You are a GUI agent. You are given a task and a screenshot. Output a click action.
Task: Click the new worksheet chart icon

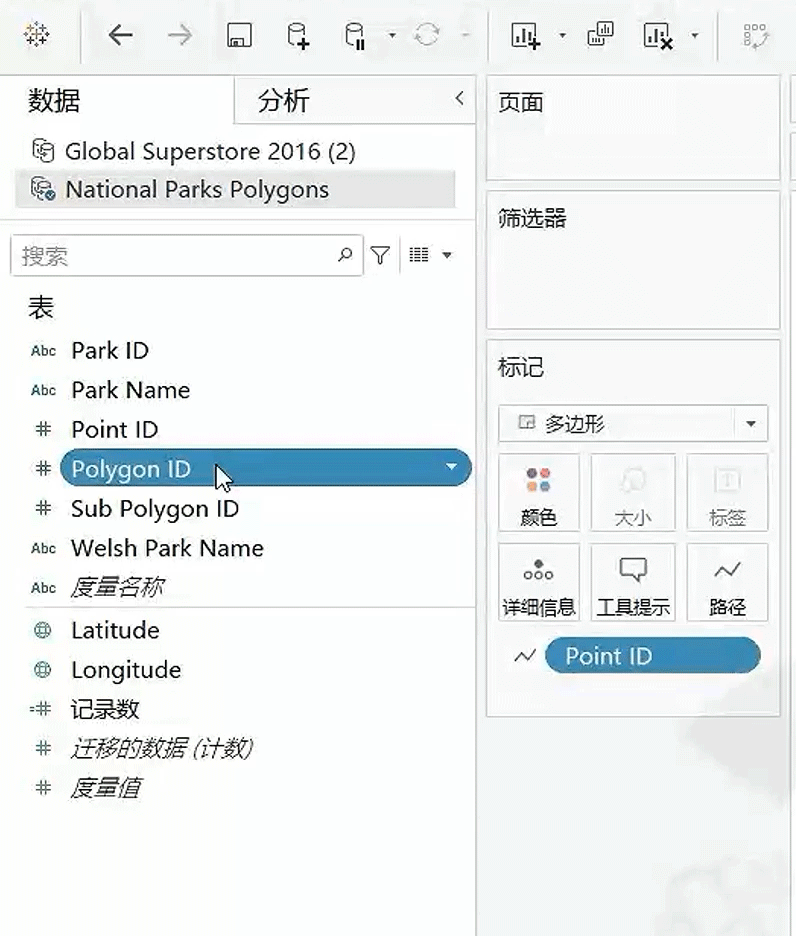(525, 35)
